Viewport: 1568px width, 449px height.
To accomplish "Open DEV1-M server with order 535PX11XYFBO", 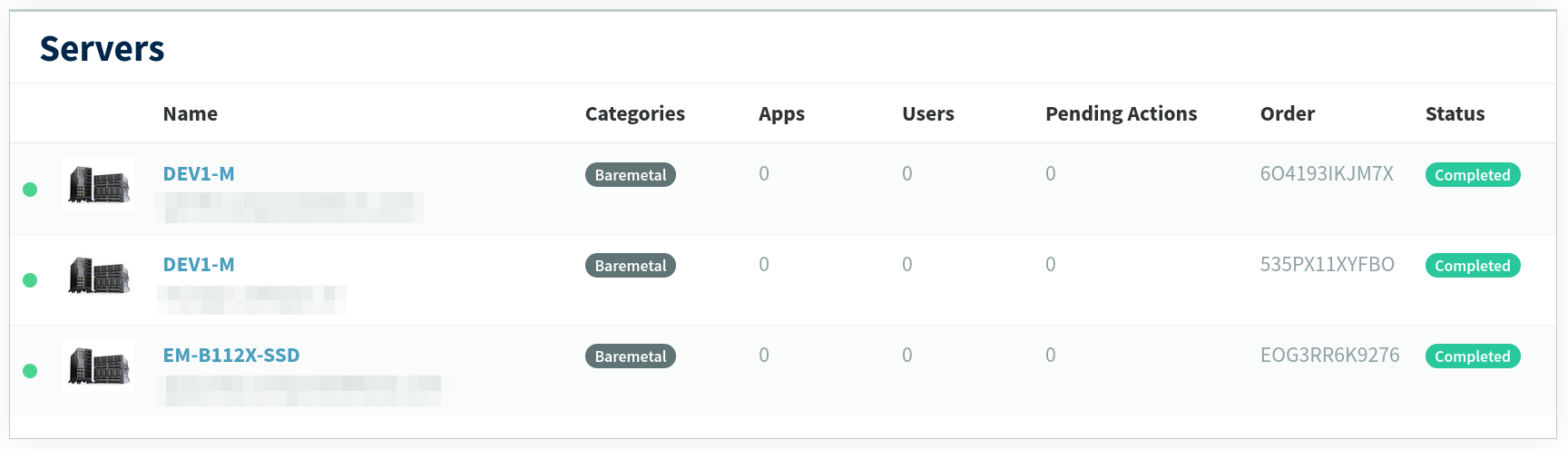I will coord(198,265).
